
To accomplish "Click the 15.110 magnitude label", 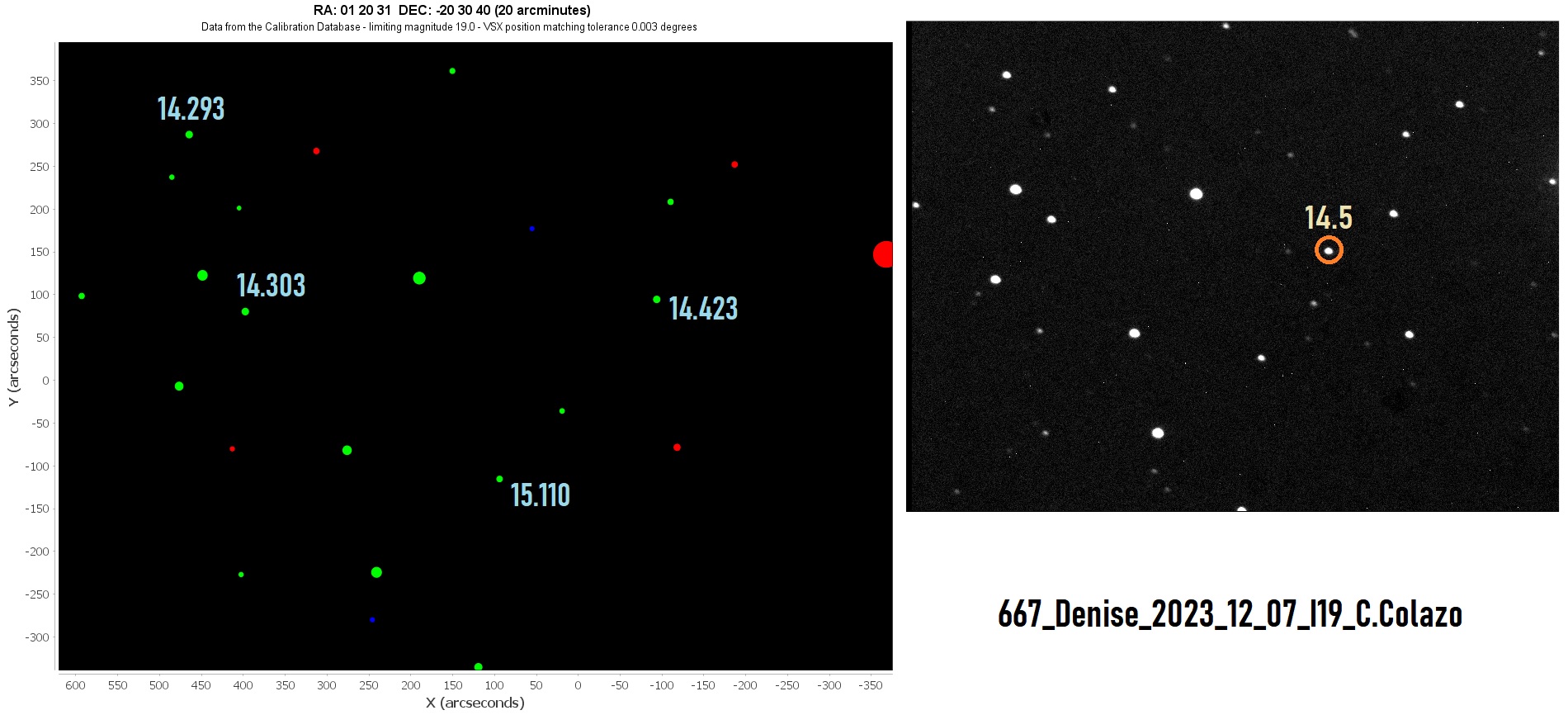I will pyautogui.click(x=540, y=495).
